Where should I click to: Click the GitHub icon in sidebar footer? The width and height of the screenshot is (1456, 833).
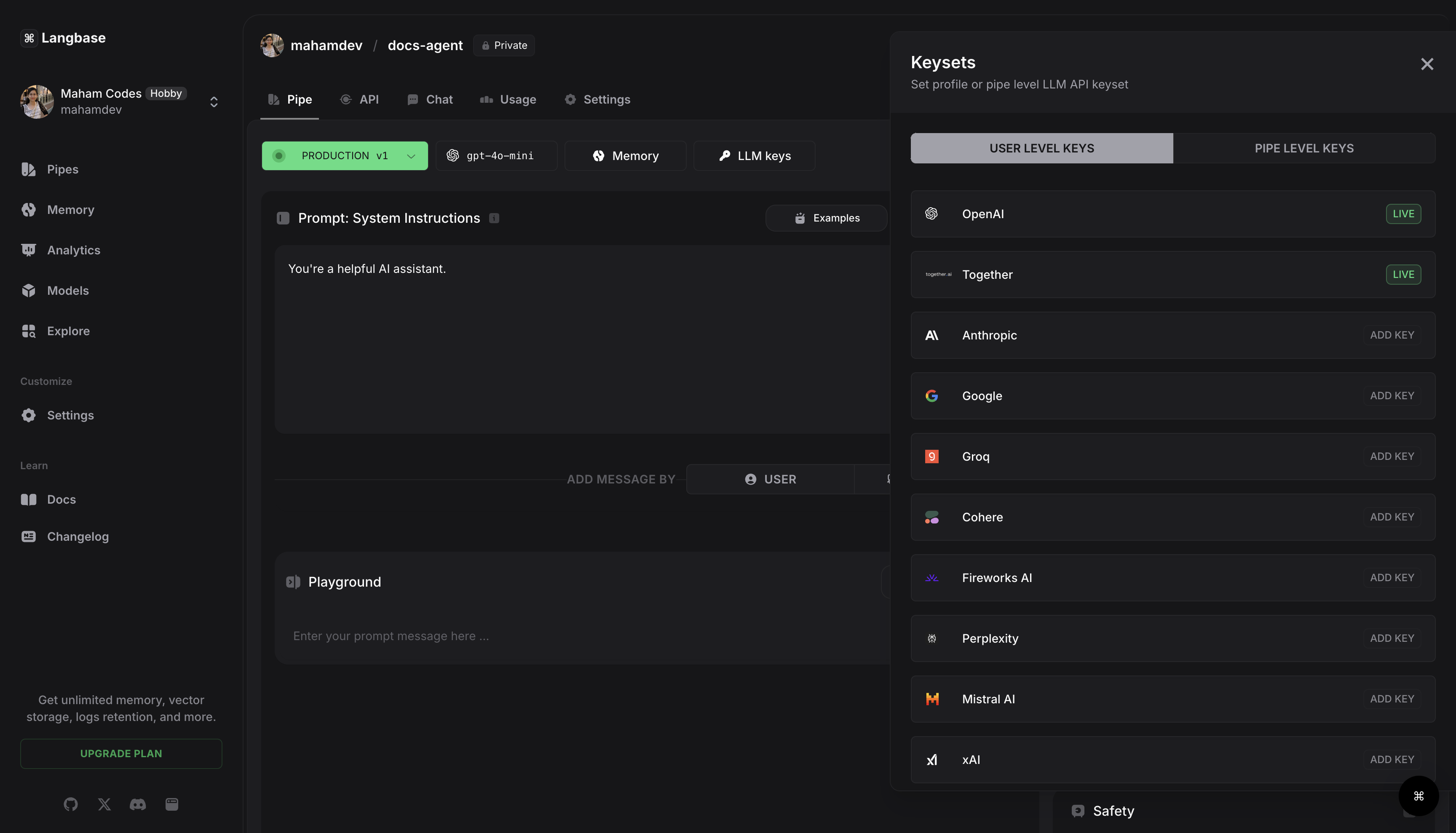click(70, 804)
